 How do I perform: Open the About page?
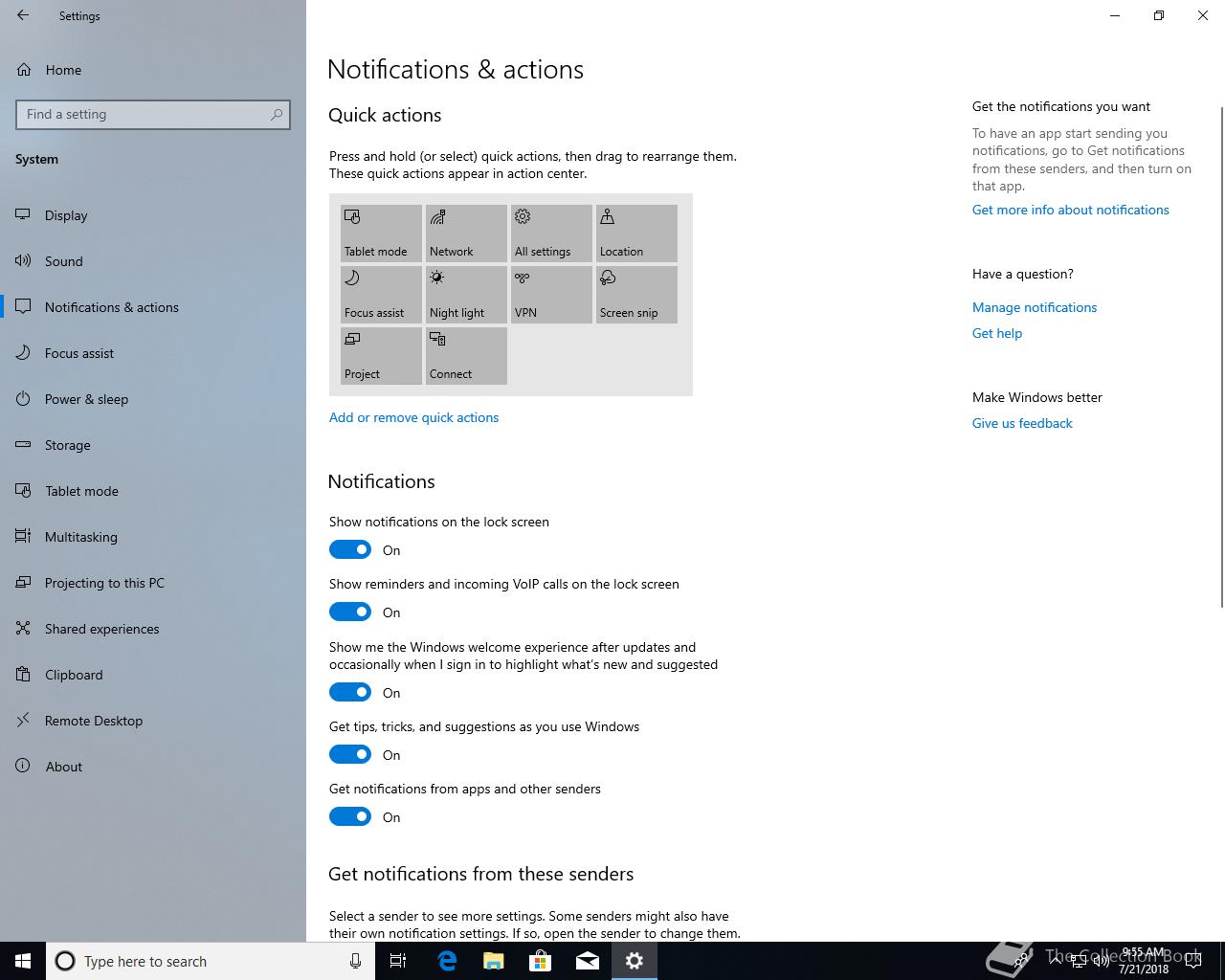coord(153,767)
